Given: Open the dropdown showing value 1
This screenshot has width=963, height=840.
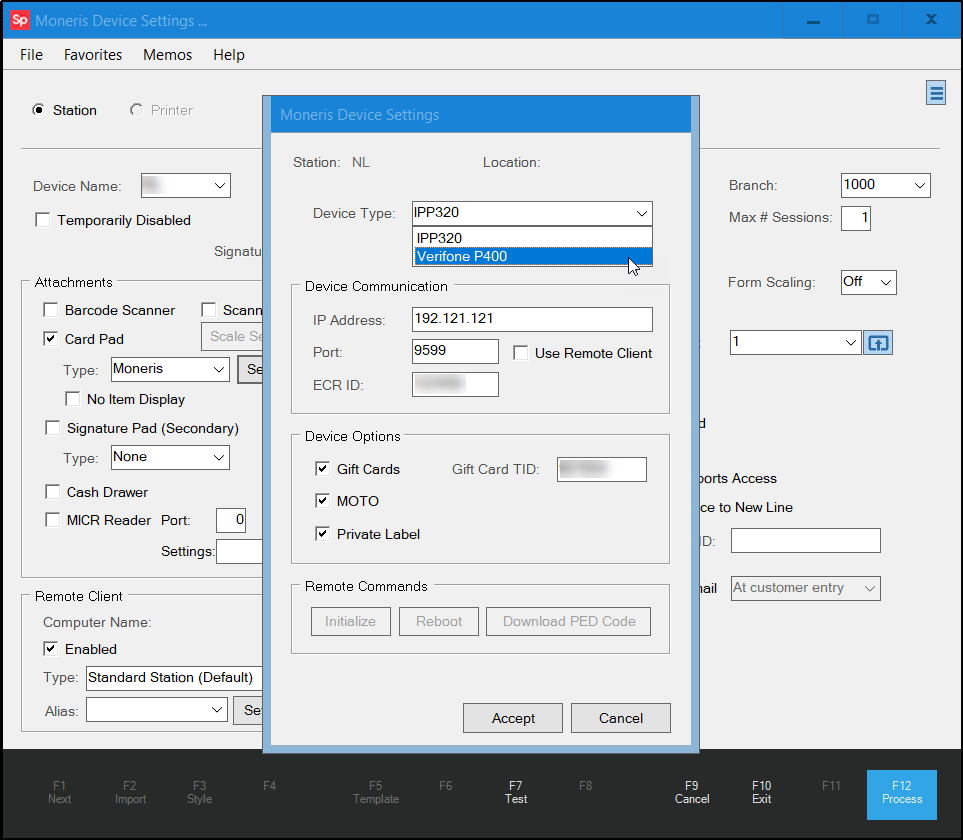Looking at the screenshot, I should tap(851, 343).
